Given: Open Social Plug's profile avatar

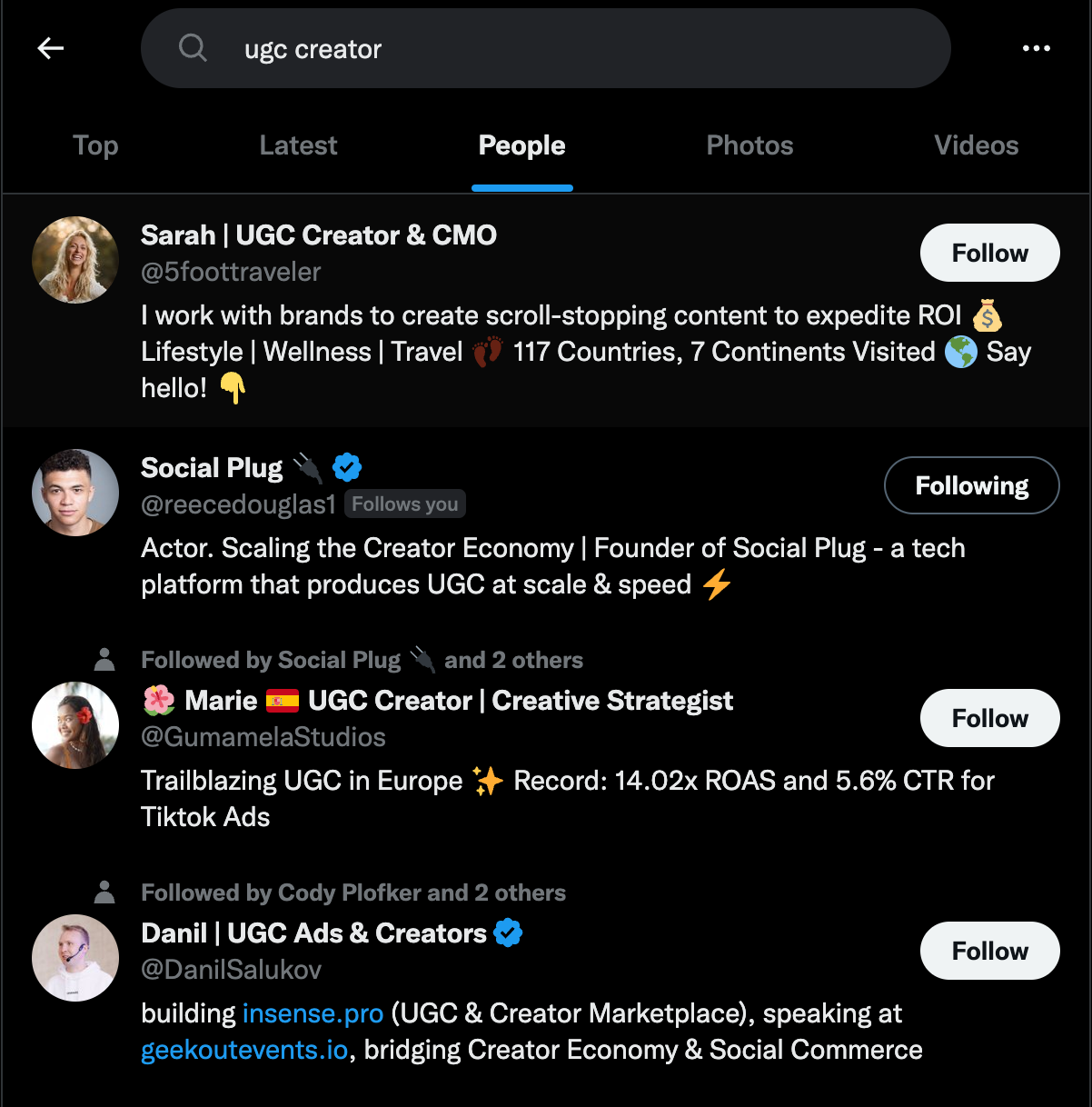Looking at the screenshot, I should coord(75,493).
